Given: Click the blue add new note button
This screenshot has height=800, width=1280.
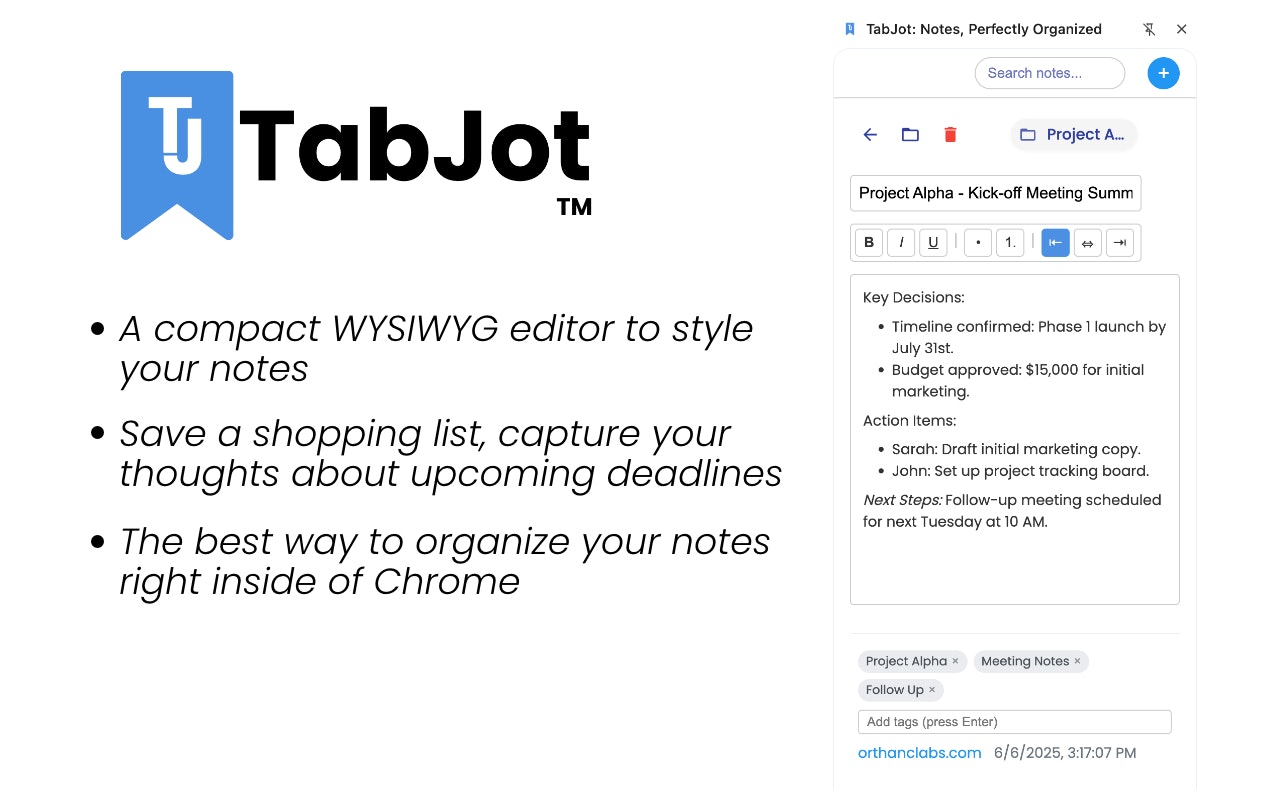Looking at the screenshot, I should pos(1163,73).
